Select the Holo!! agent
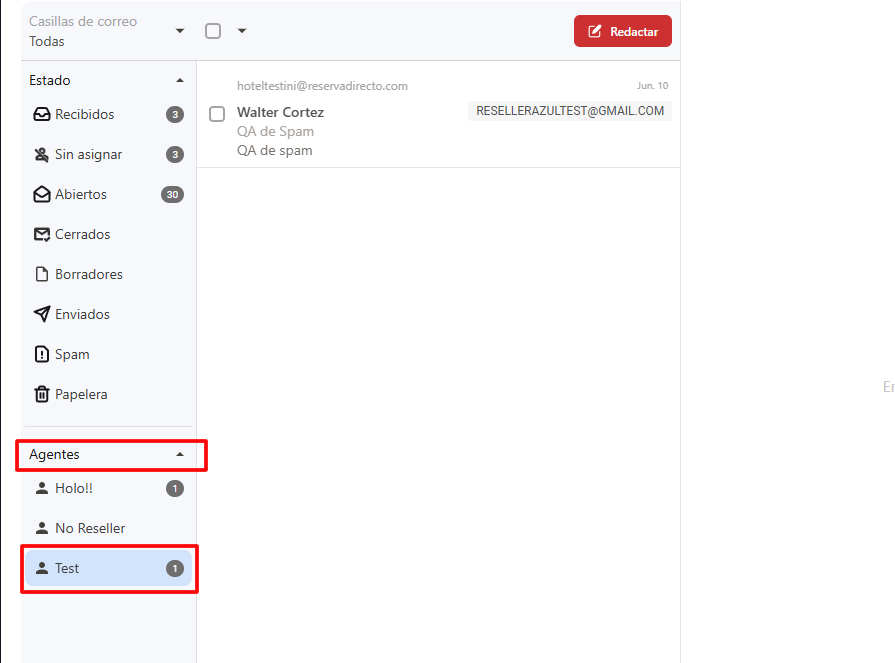The image size is (895, 663). pyautogui.click(x=74, y=488)
